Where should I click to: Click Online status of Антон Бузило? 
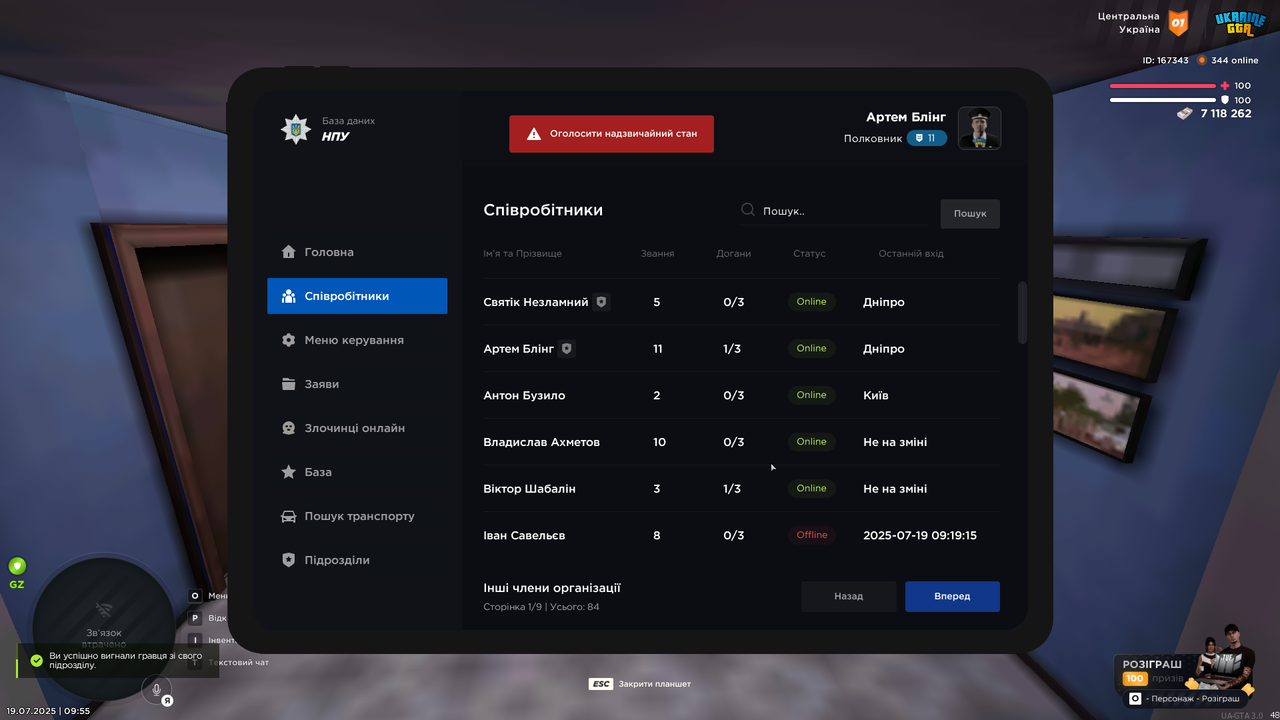pos(811,395)
